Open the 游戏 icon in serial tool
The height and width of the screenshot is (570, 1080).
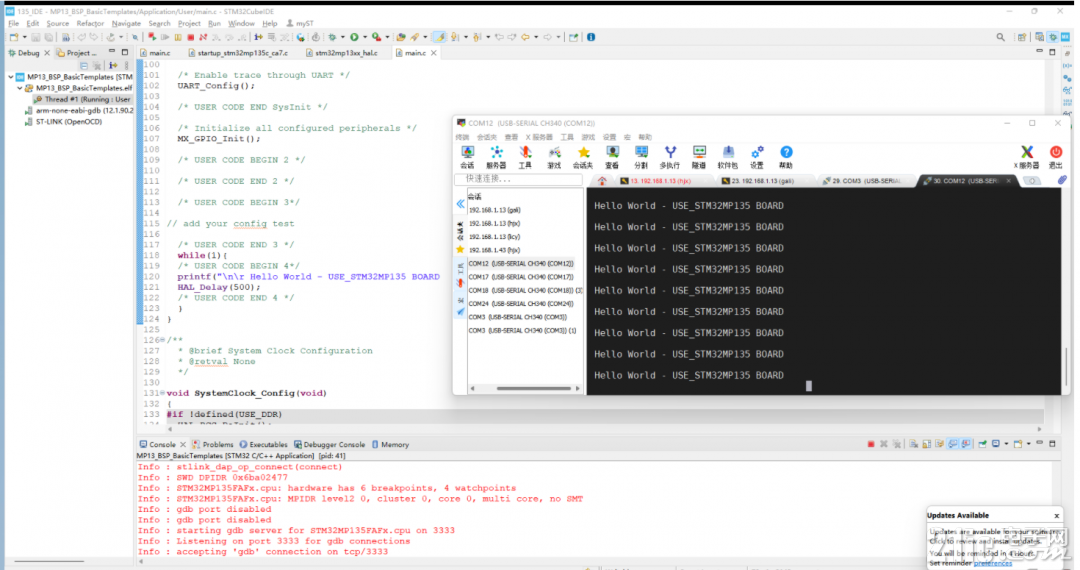[554, 157]
